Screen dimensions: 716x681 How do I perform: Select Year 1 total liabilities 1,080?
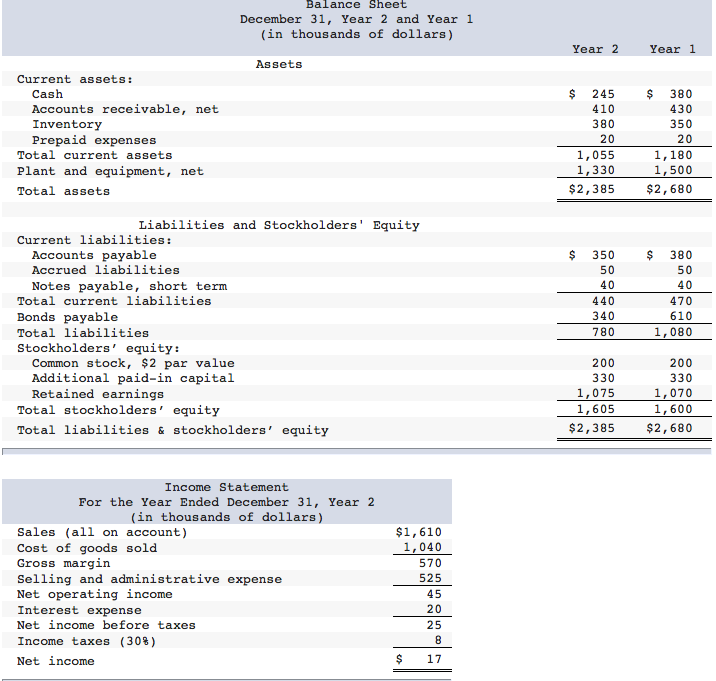[x=673, y=332]
